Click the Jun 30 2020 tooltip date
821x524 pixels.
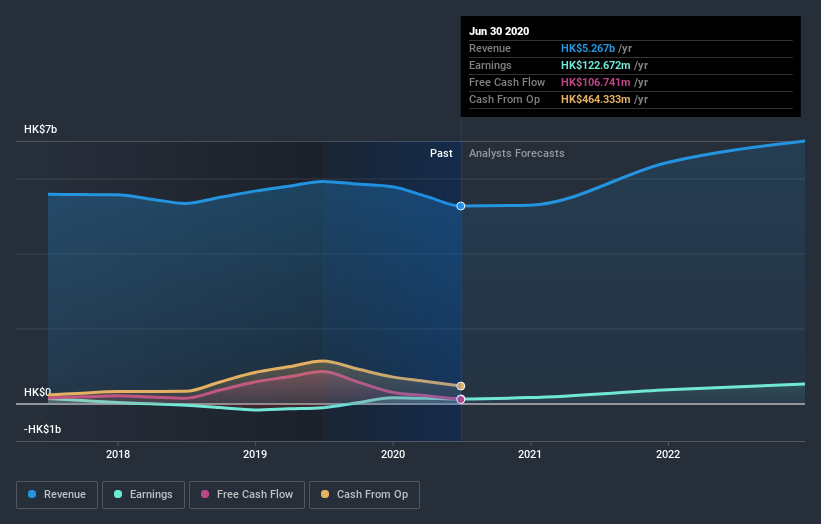coord(499,31)
